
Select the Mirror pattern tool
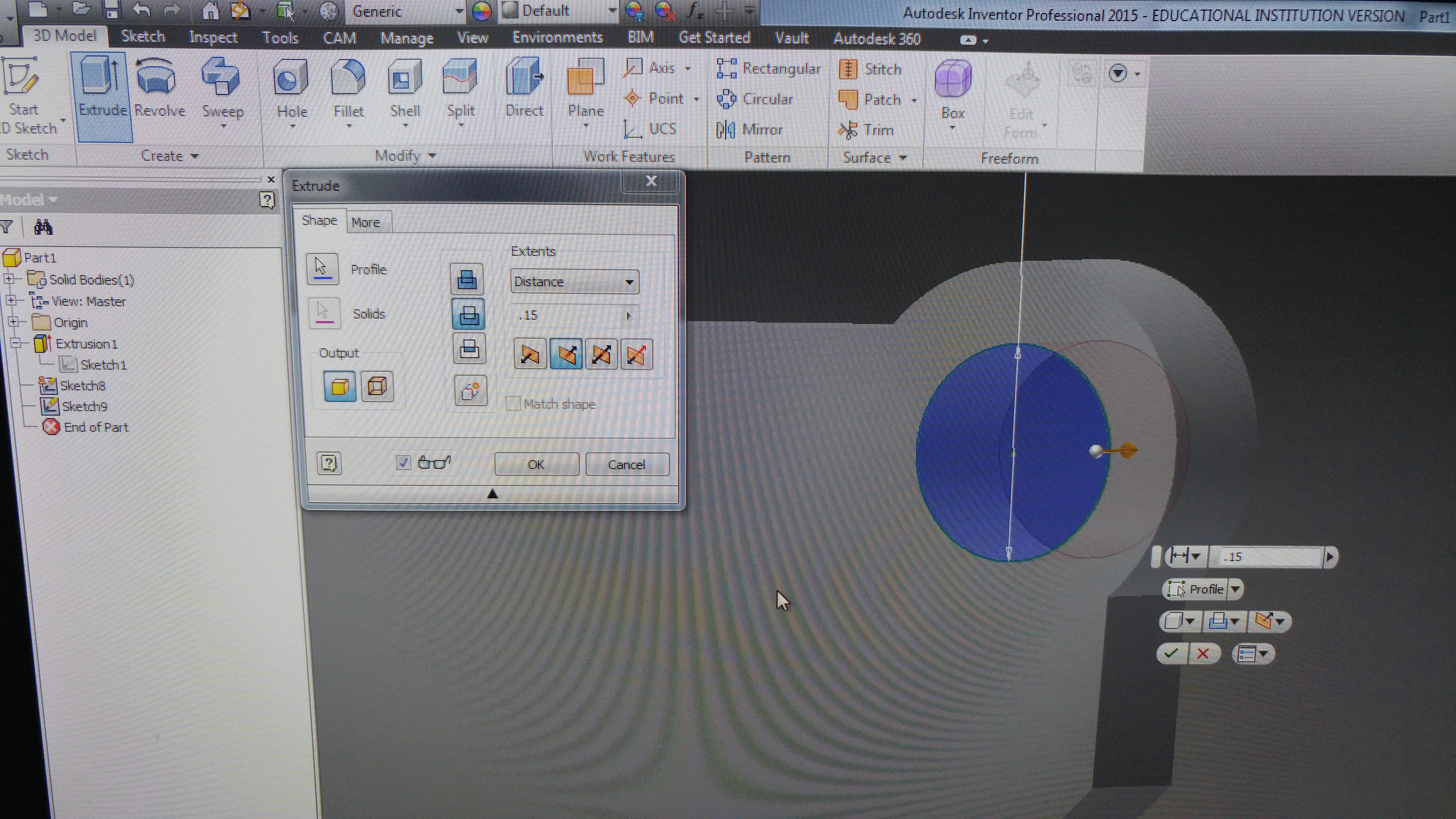click(x=749, y=130)
